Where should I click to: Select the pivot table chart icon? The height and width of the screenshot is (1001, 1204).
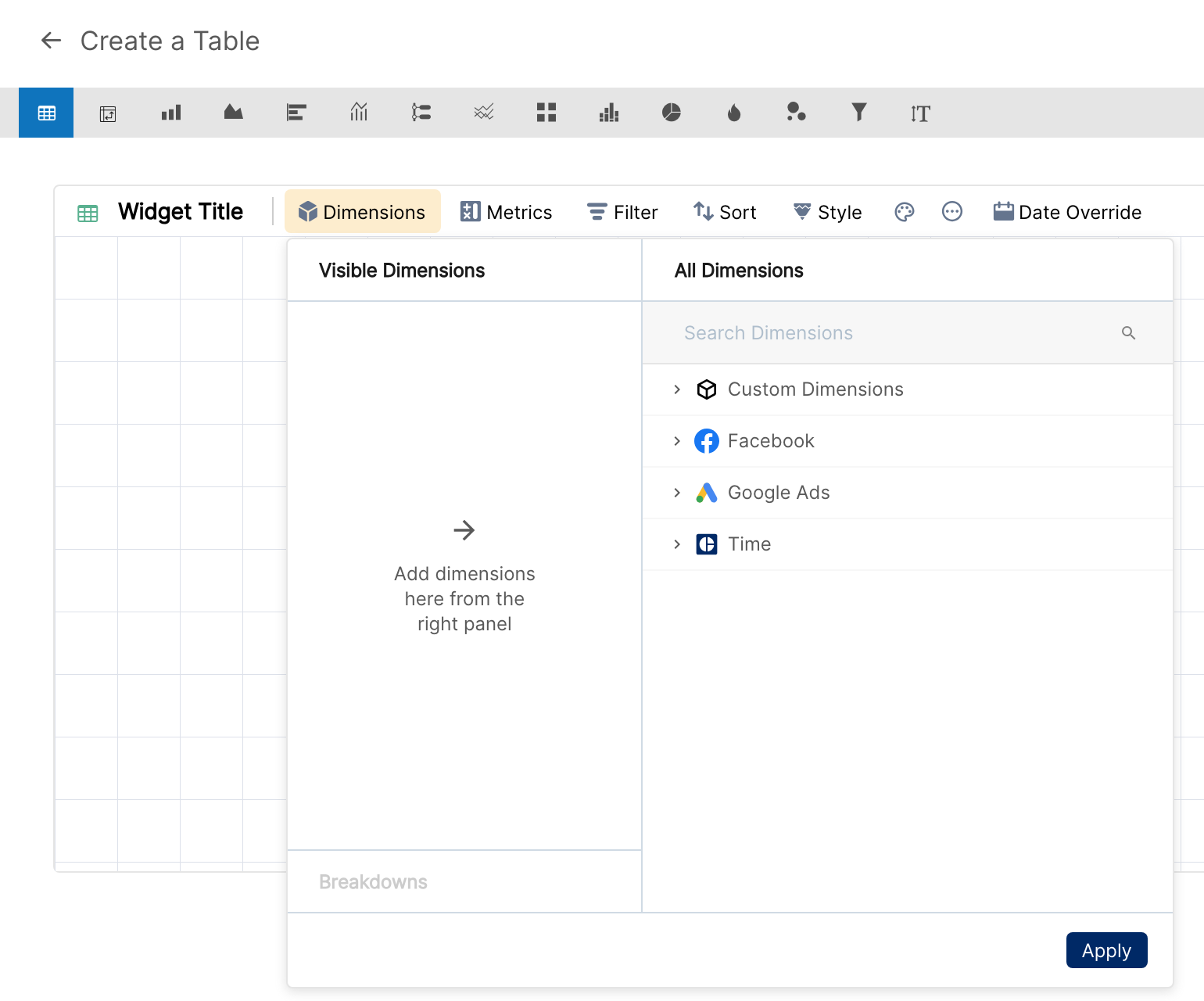108,113
